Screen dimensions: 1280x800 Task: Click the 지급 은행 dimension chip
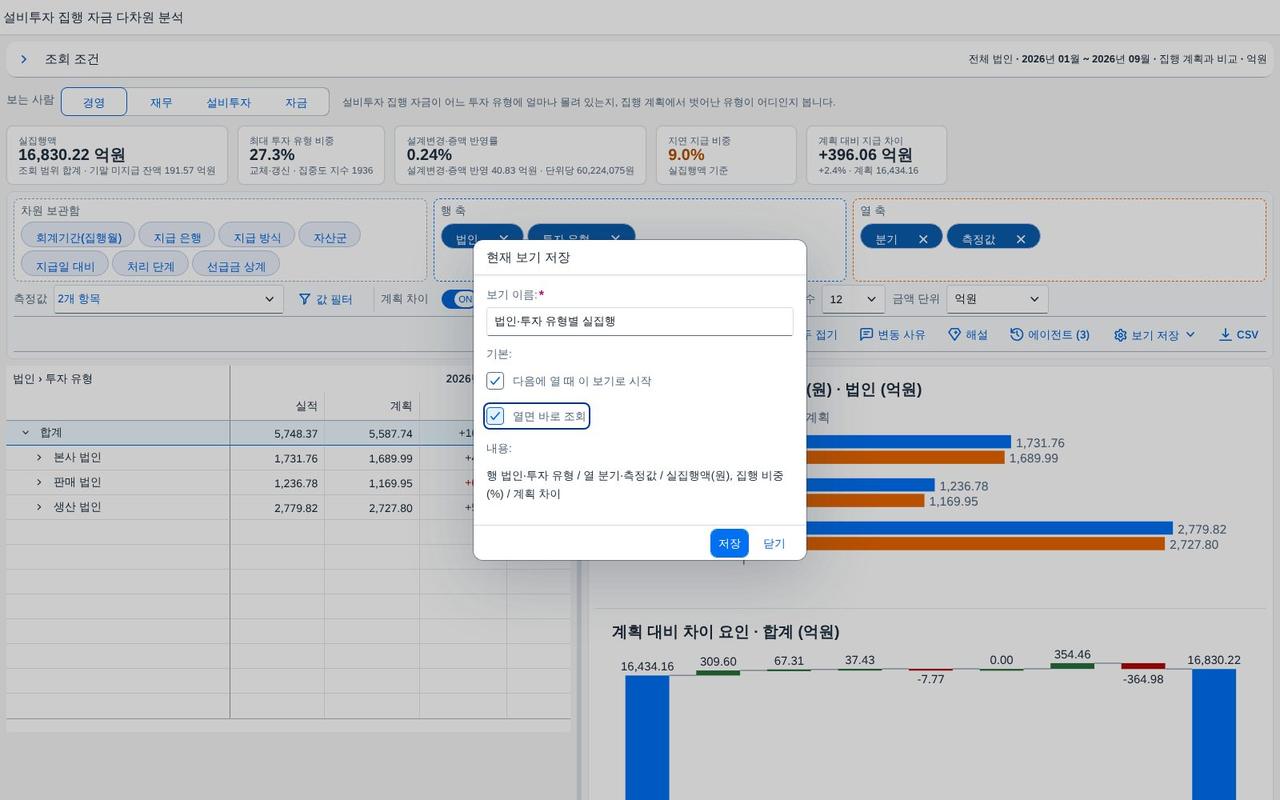[177, 237]
